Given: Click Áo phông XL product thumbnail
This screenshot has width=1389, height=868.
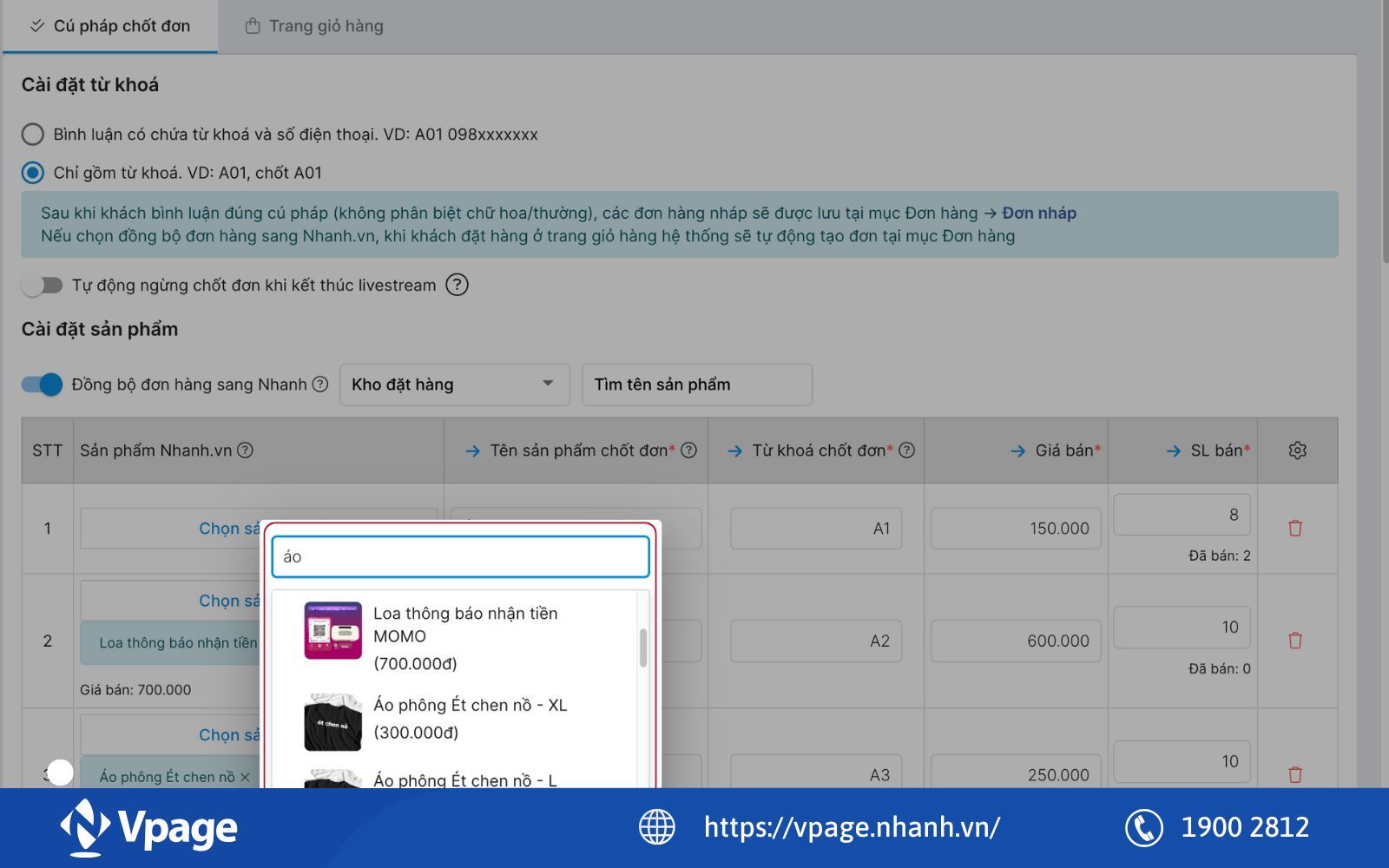Looking at the screenshot, I should click(332, 721).
